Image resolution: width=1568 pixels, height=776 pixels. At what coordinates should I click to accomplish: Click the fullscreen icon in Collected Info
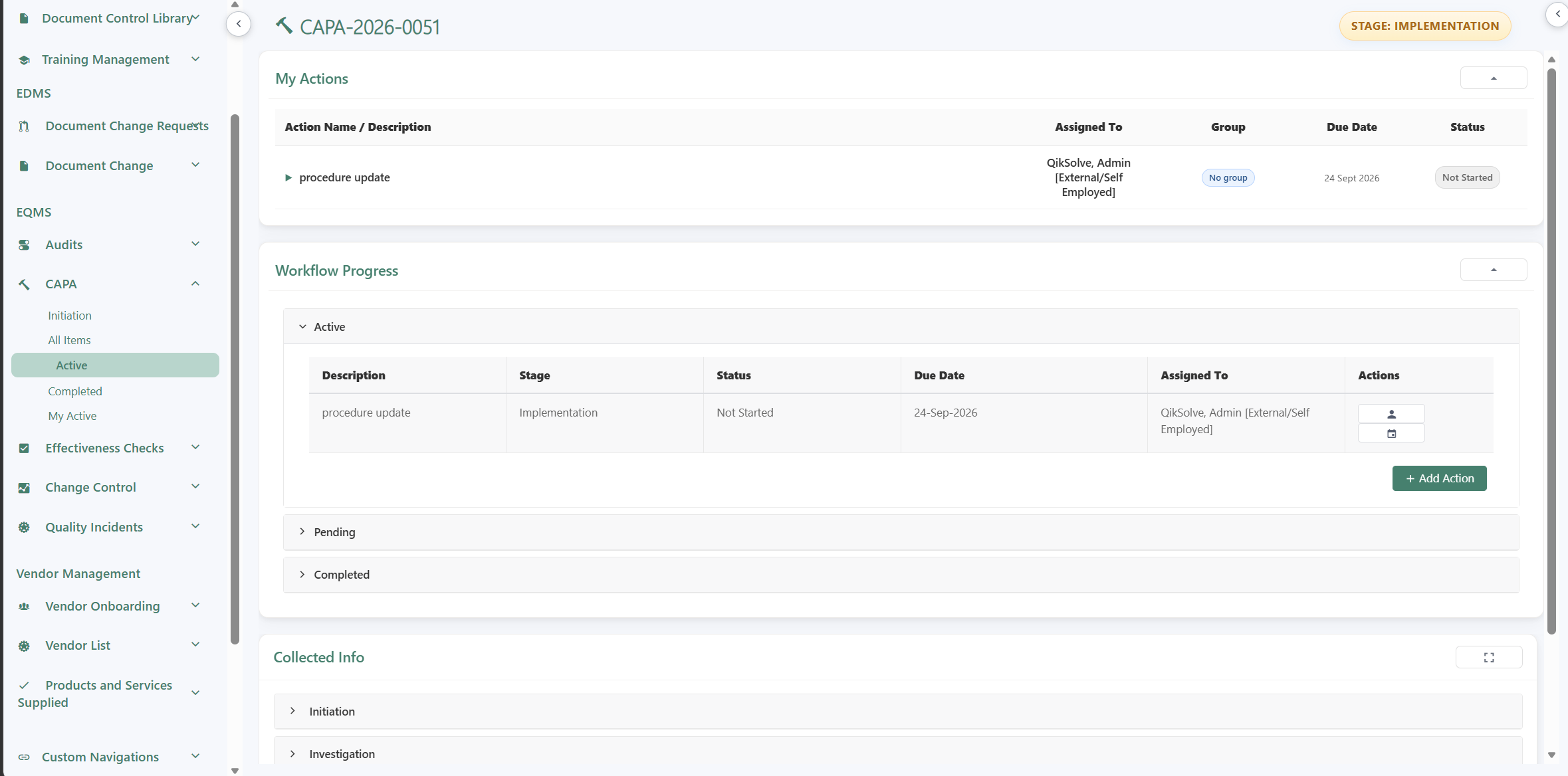1489,657
